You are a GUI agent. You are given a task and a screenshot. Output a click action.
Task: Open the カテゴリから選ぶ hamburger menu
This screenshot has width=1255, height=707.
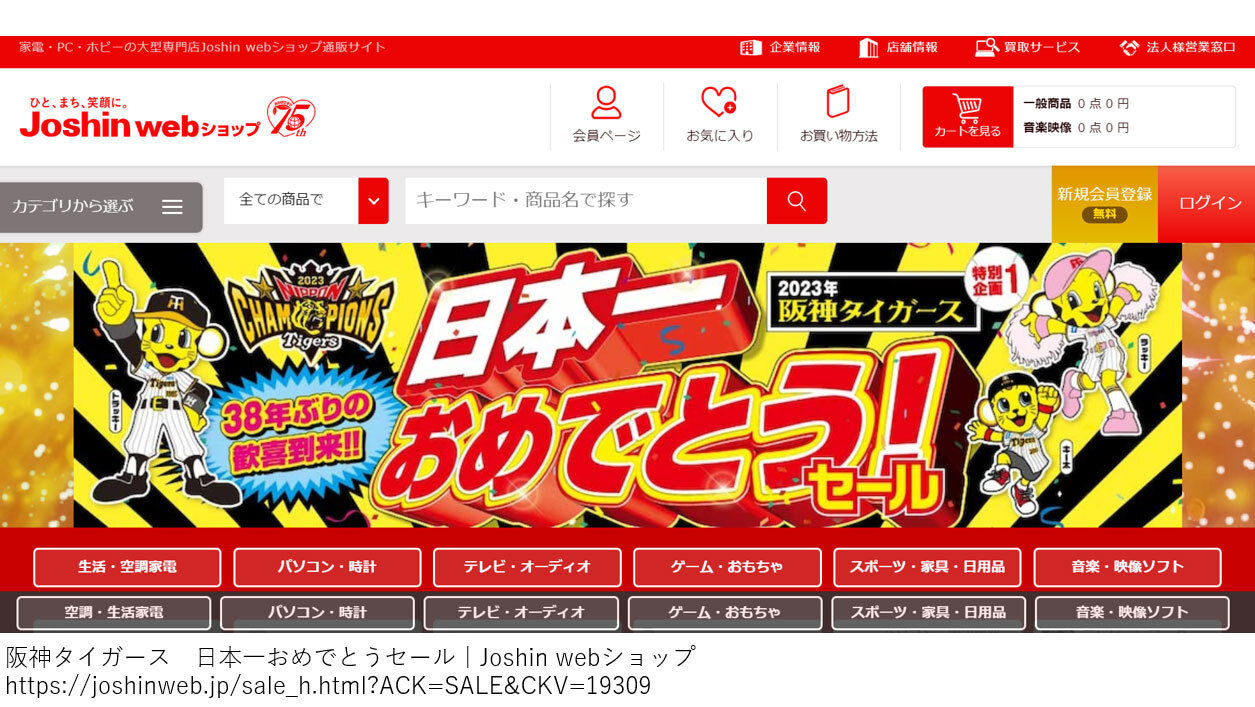(x=101, y=207)
